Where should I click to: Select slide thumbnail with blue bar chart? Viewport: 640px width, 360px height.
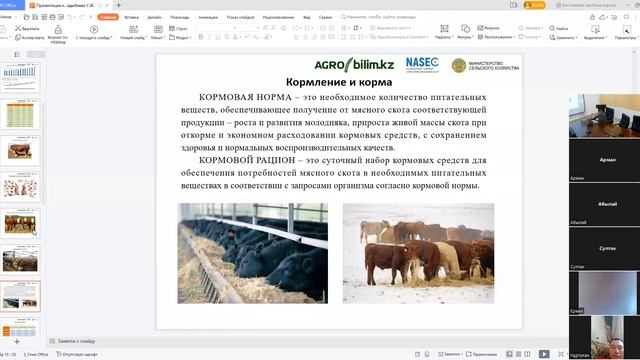pyautogui.click(x=20, y=78)
